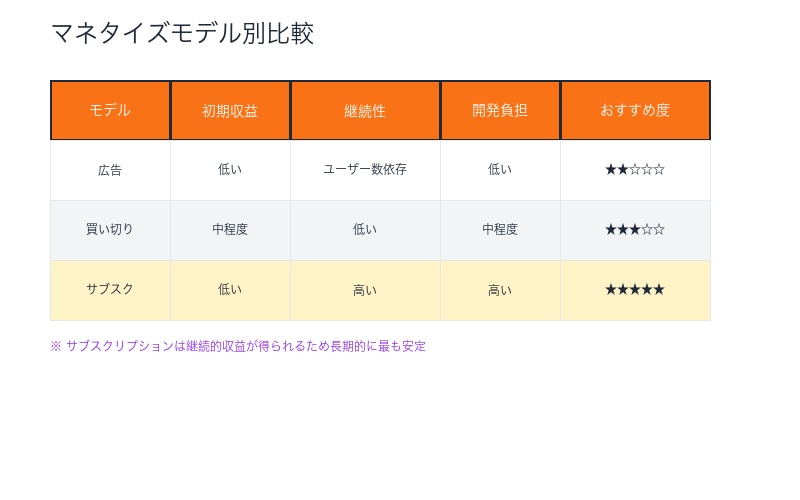The image size is (800, 500).
Task: Select 開発負担 value 低い in 広告 row
Action: pyautogui.click(x=500, y=170)
